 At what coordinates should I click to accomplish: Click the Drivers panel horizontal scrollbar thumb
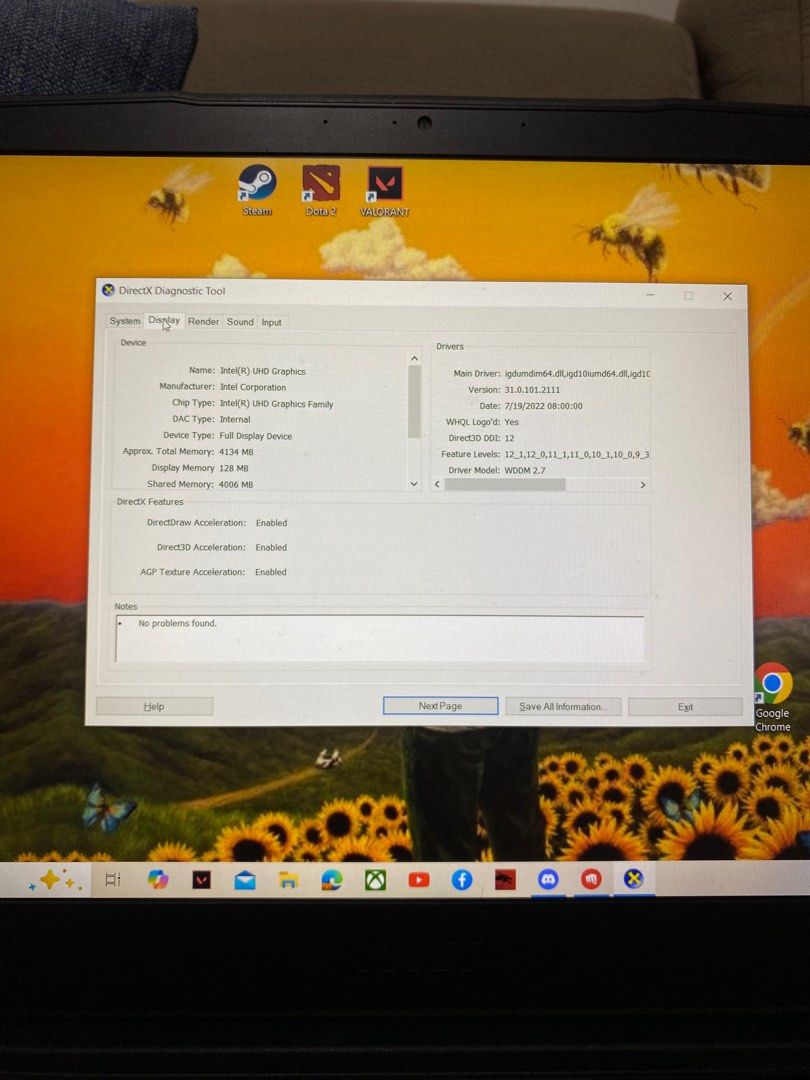pos(505,485)
